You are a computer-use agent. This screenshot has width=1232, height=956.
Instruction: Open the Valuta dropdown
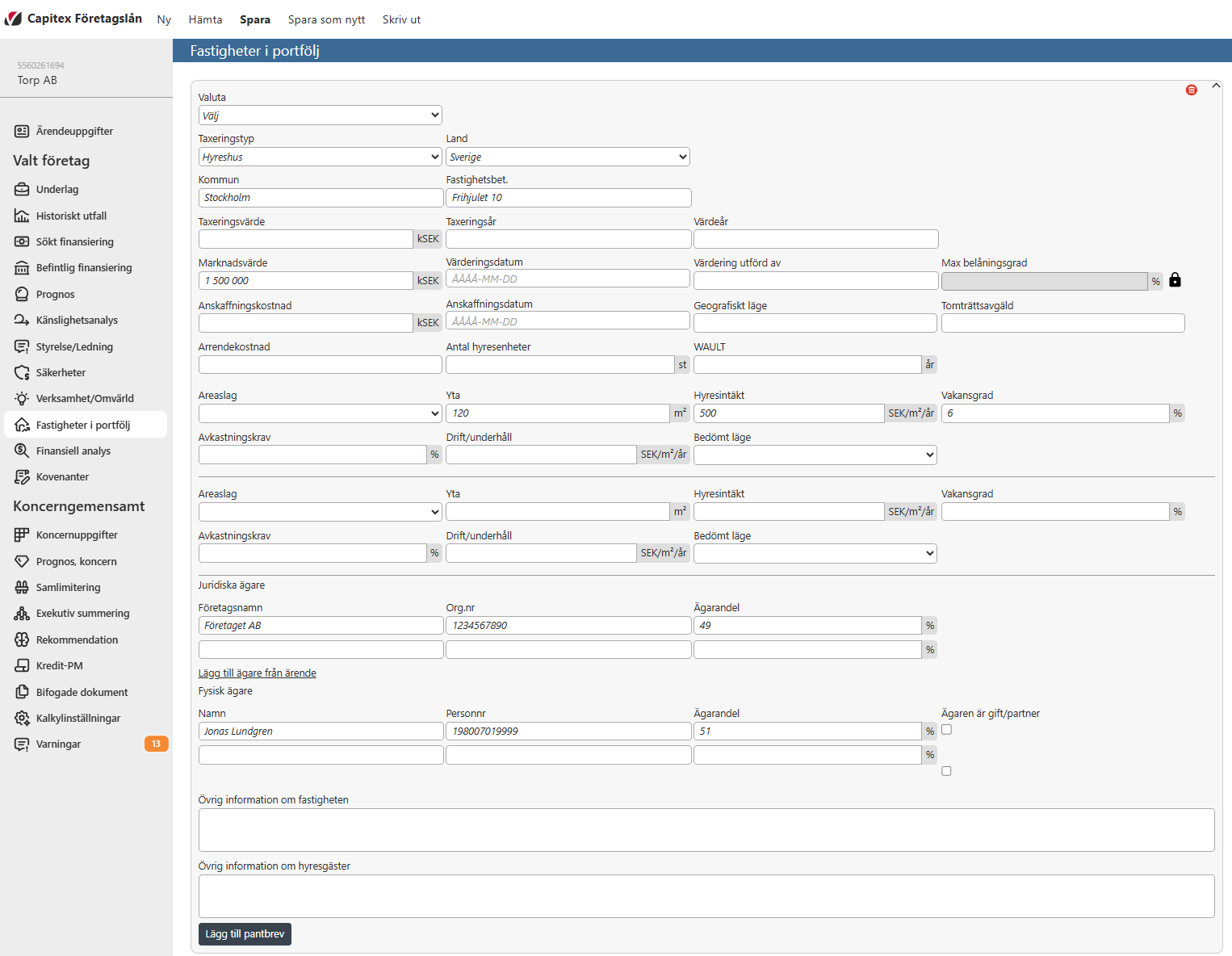point(320,115)
